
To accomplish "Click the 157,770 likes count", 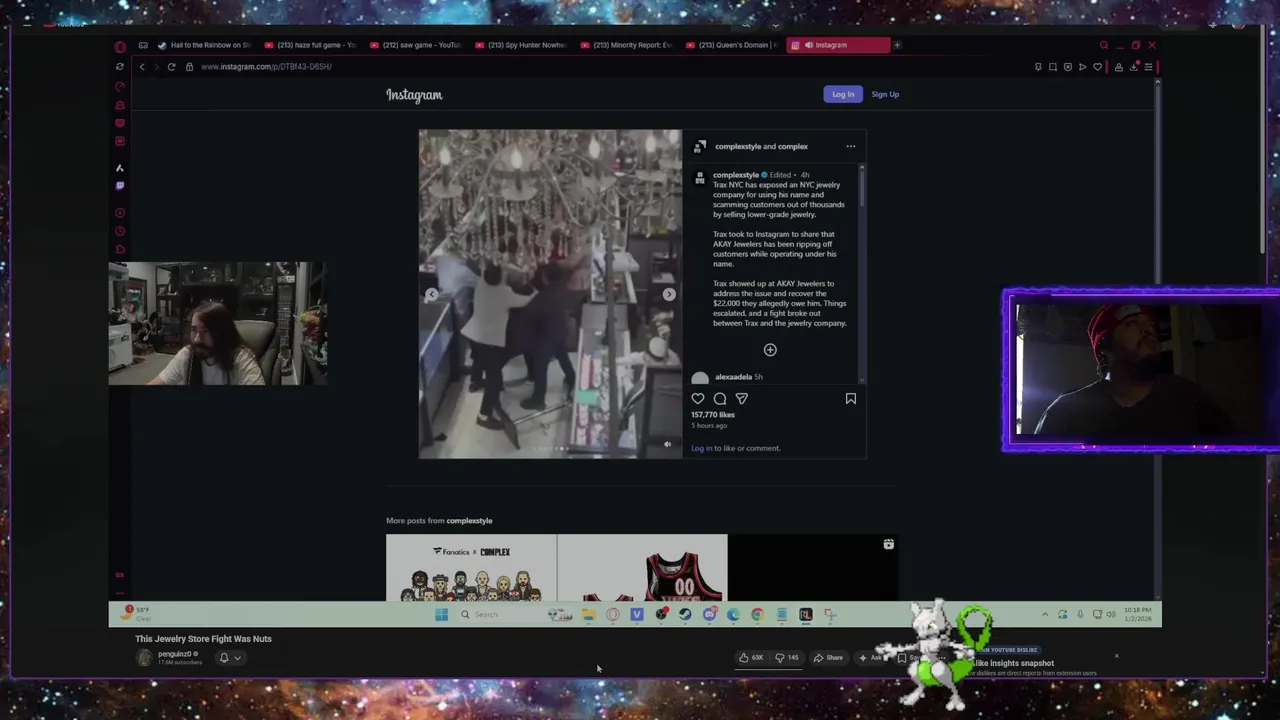I will point(713,415).
